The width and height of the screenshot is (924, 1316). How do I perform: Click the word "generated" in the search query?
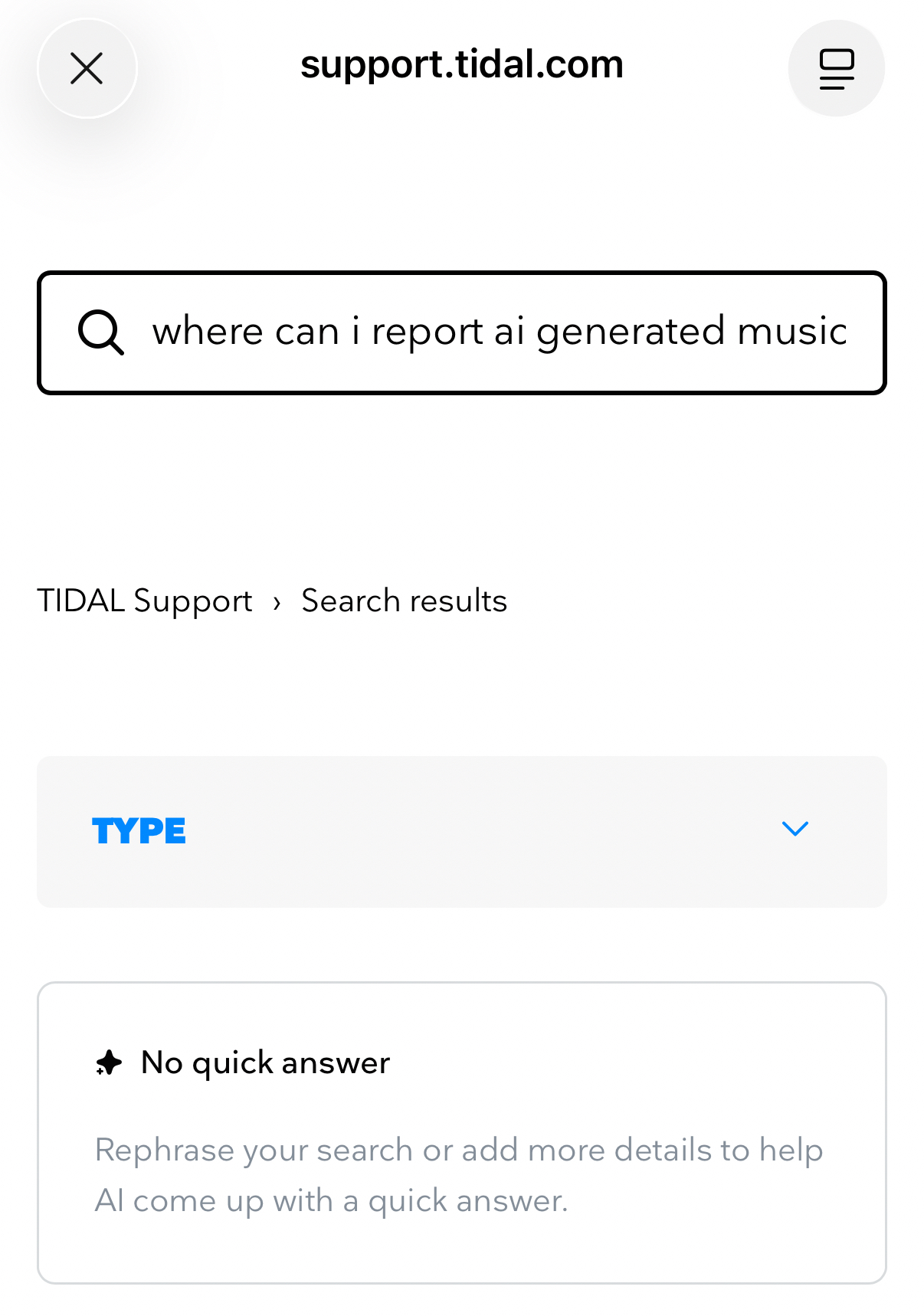coord(631,332)
